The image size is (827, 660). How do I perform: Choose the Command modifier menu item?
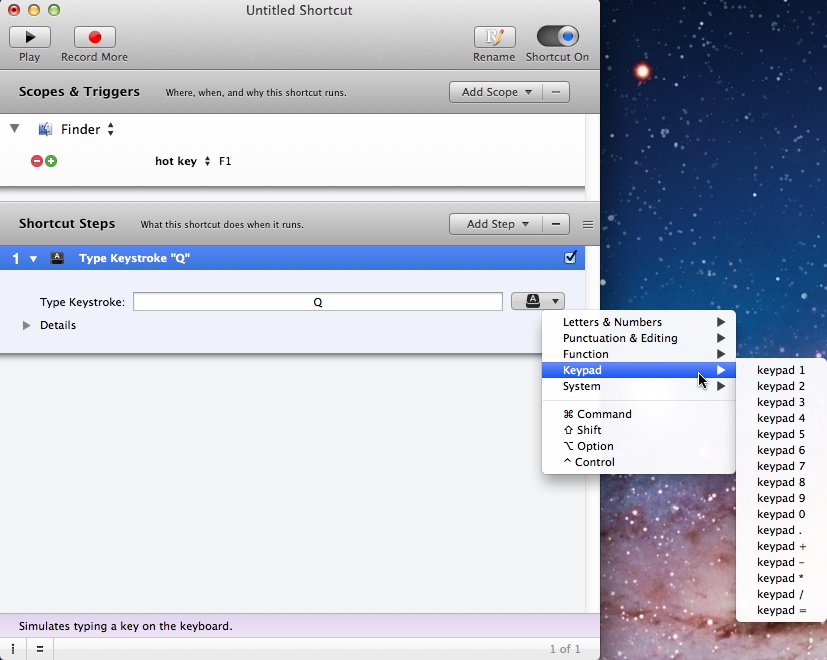[597, 414]
